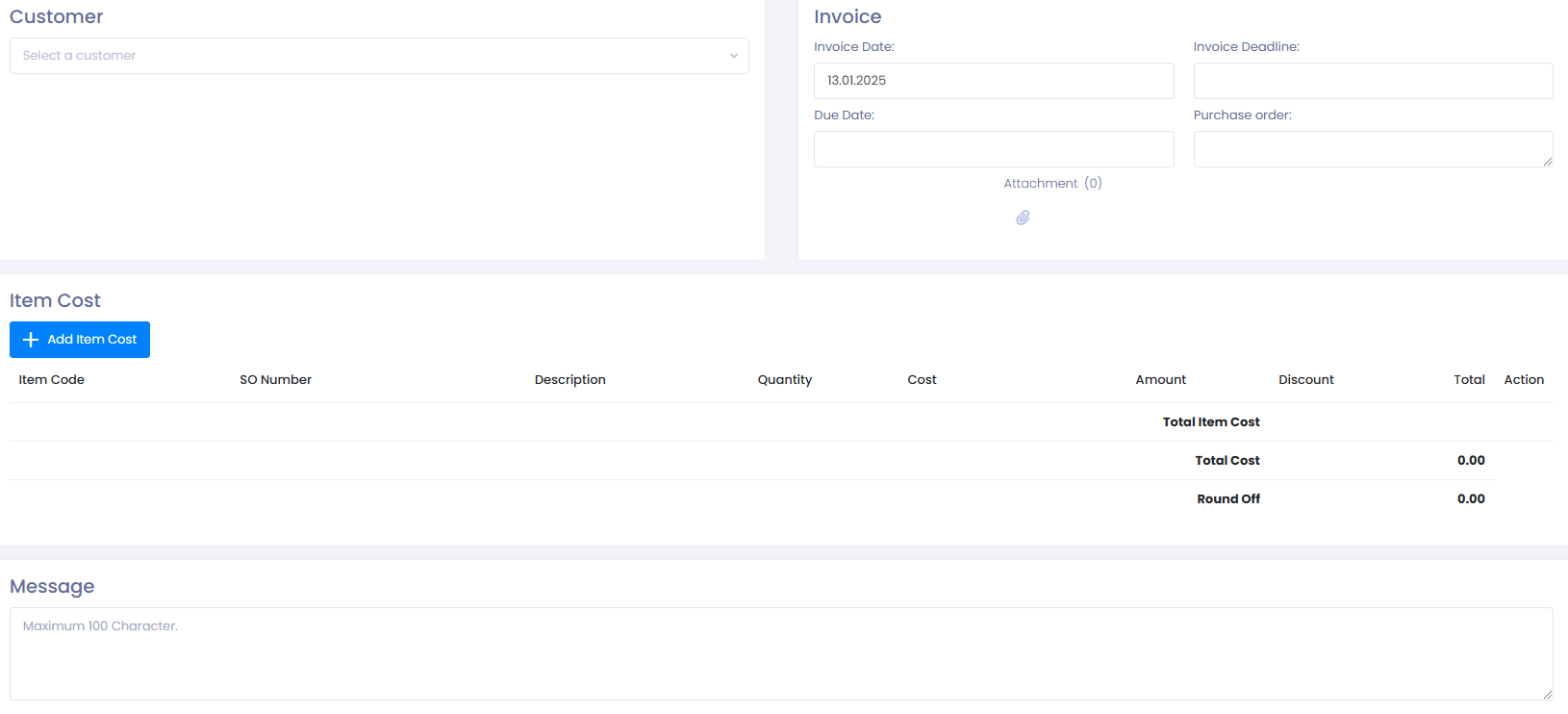
Task: Click the Customer section heading
Action: (56, 17)
